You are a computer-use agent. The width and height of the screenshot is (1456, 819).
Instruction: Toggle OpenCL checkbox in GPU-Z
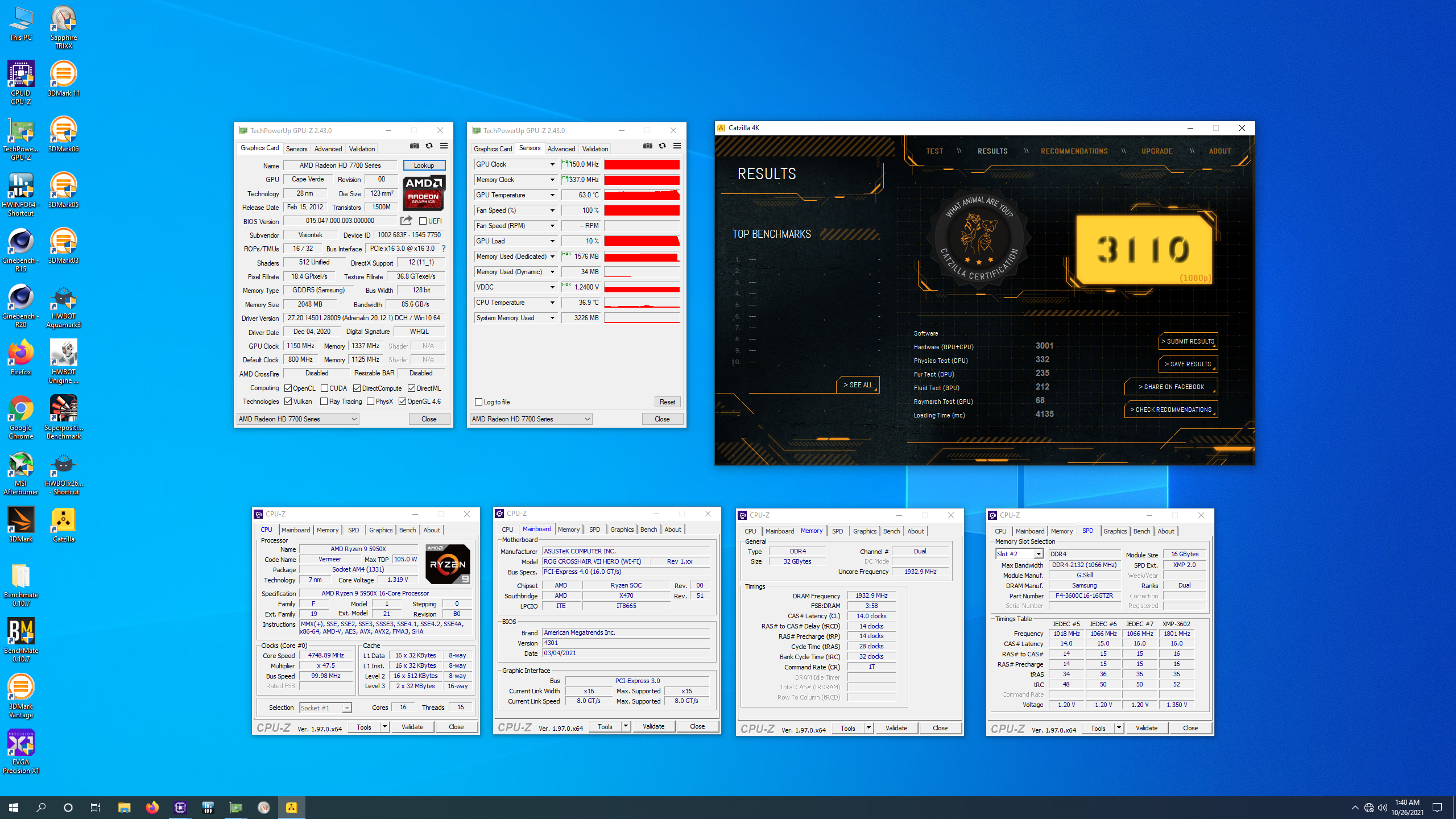pos(288,388)
